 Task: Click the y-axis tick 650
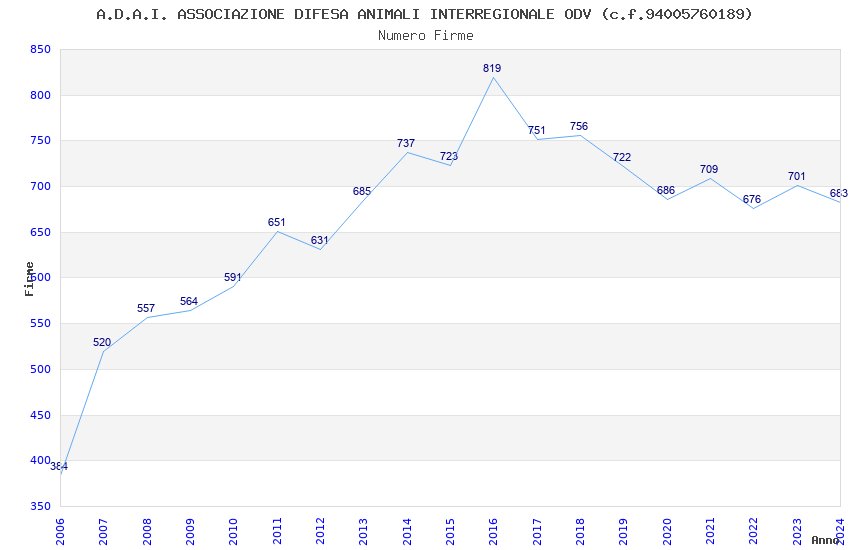(40, 232)
